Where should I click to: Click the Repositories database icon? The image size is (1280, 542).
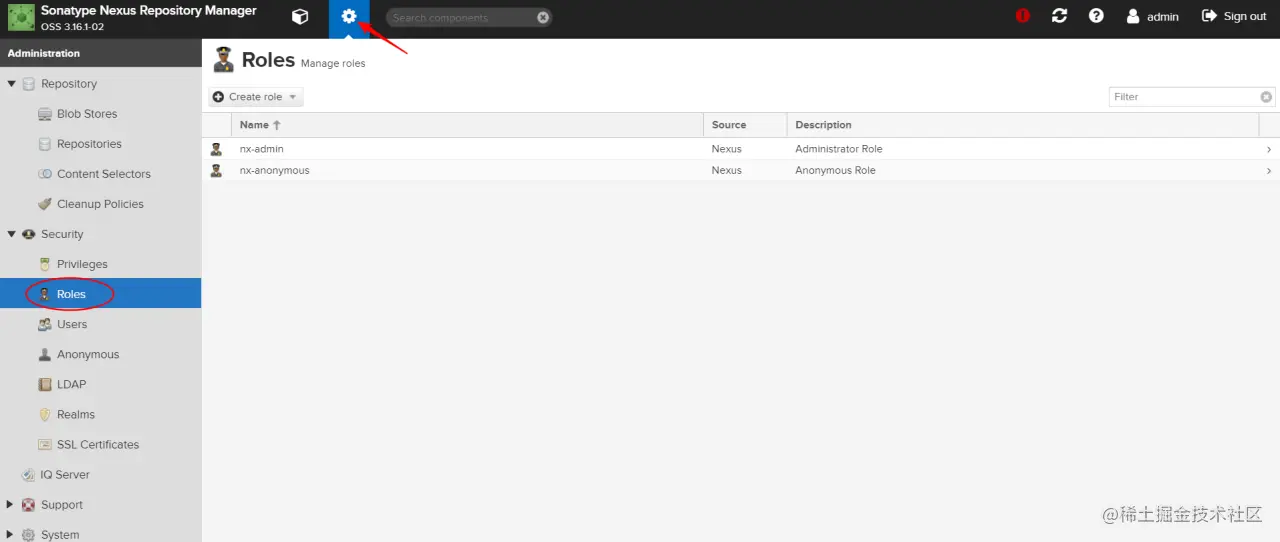tap(45, 144)
